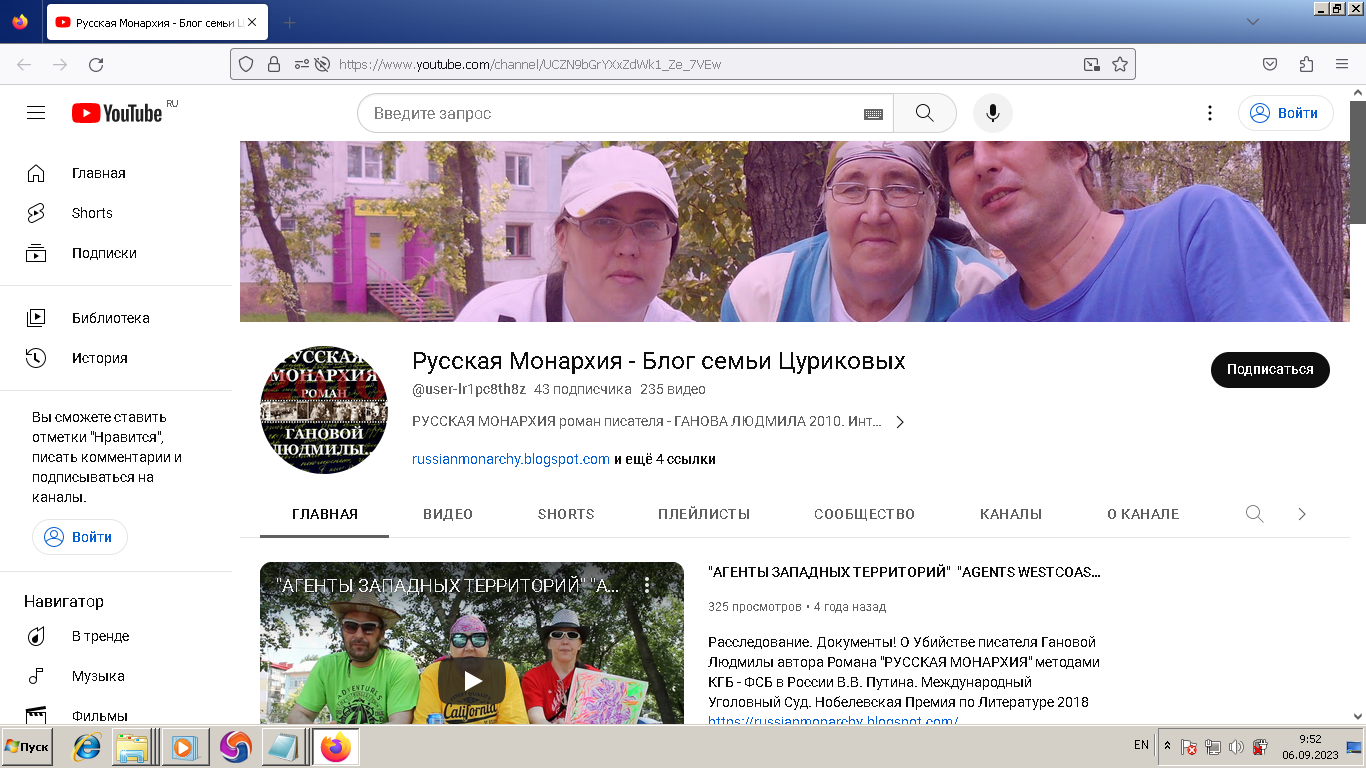Open the channel search magnifier in the tabs row

pos(1253,513)
